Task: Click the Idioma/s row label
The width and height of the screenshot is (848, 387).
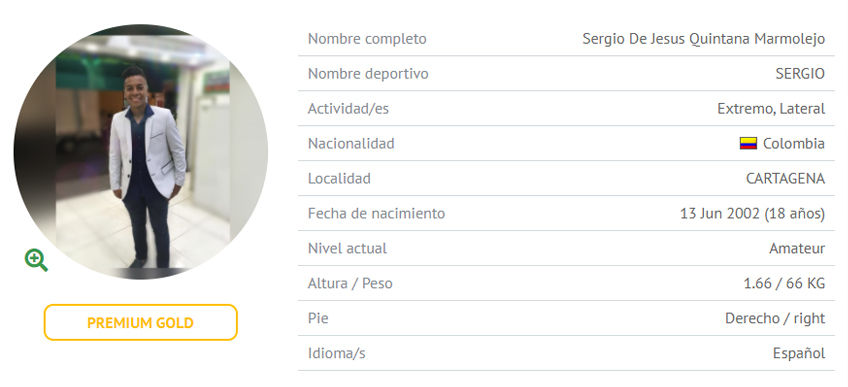Action: point(336,353)
